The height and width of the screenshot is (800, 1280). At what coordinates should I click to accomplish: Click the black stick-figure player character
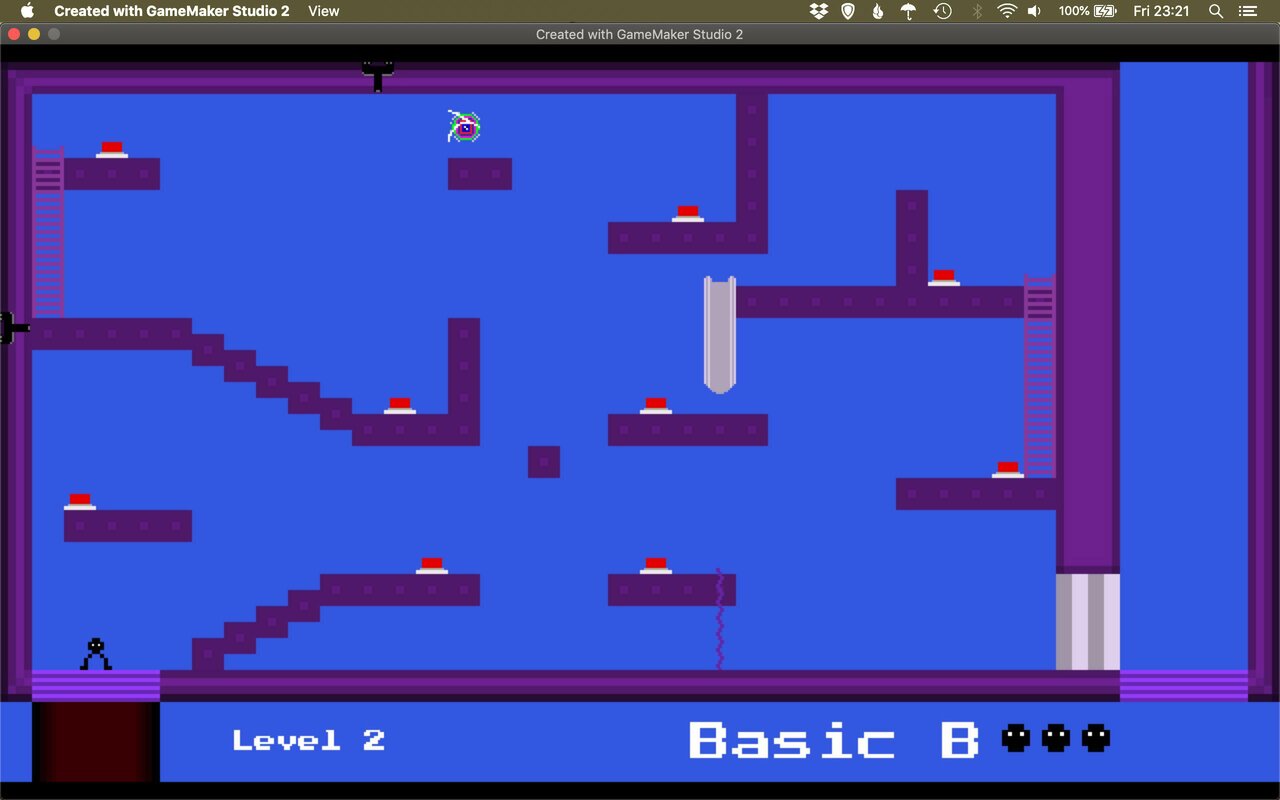pyautogui.click(x=96, y=654)
